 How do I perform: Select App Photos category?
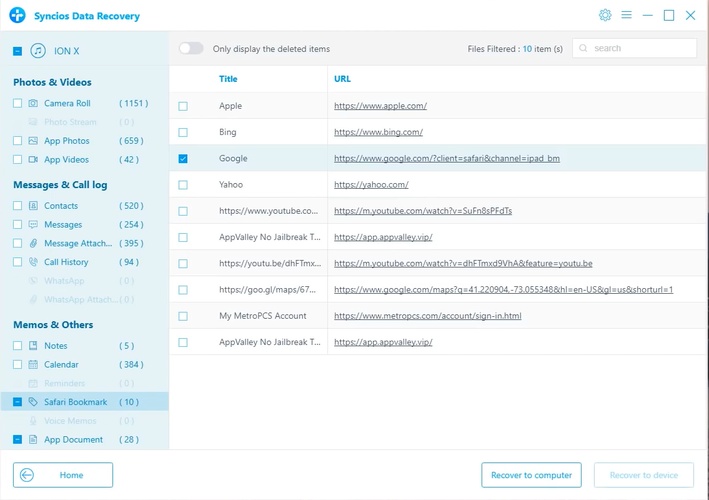click(x=67, y=141)
